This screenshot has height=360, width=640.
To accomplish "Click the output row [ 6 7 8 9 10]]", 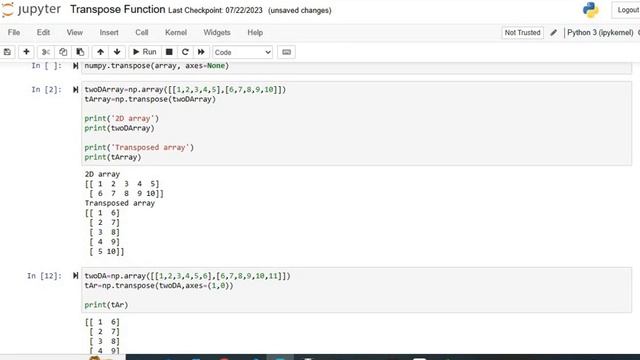I will click(x=126, y=193).
